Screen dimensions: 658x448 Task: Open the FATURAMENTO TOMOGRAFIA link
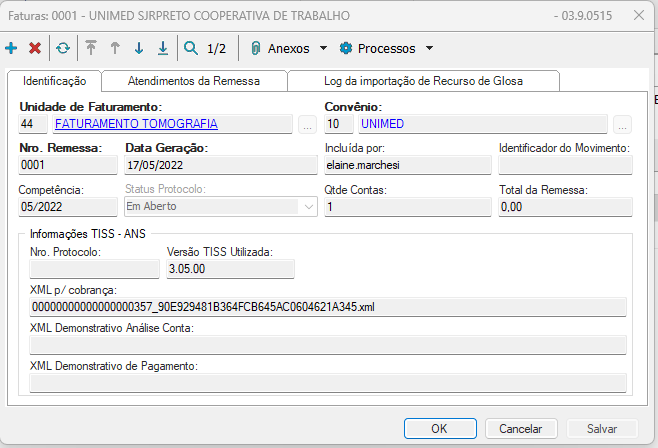tap(136, 124)
